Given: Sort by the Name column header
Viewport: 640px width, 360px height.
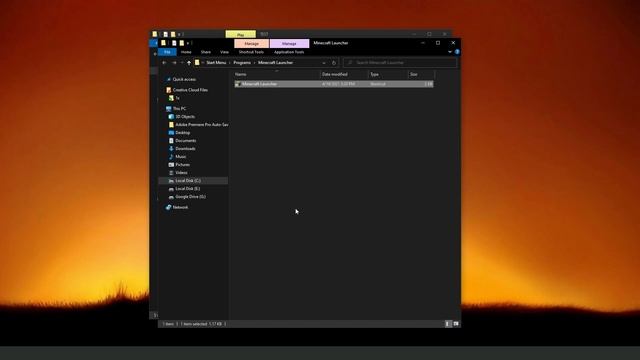Looking at the screenshot, I should pos(277,74).
